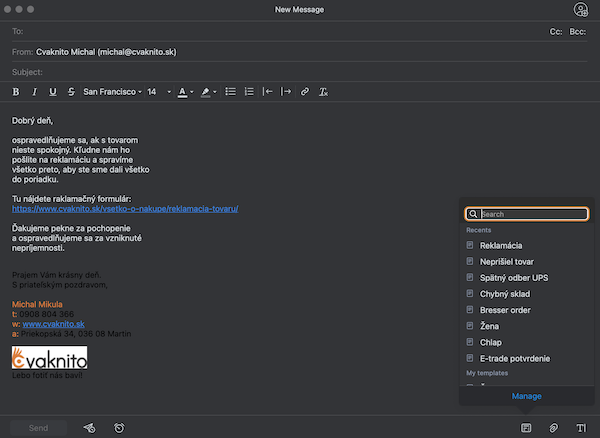Expand the highlight color dropdown arrow
This screenshot has width=600, height=438.
coord(215,92)
